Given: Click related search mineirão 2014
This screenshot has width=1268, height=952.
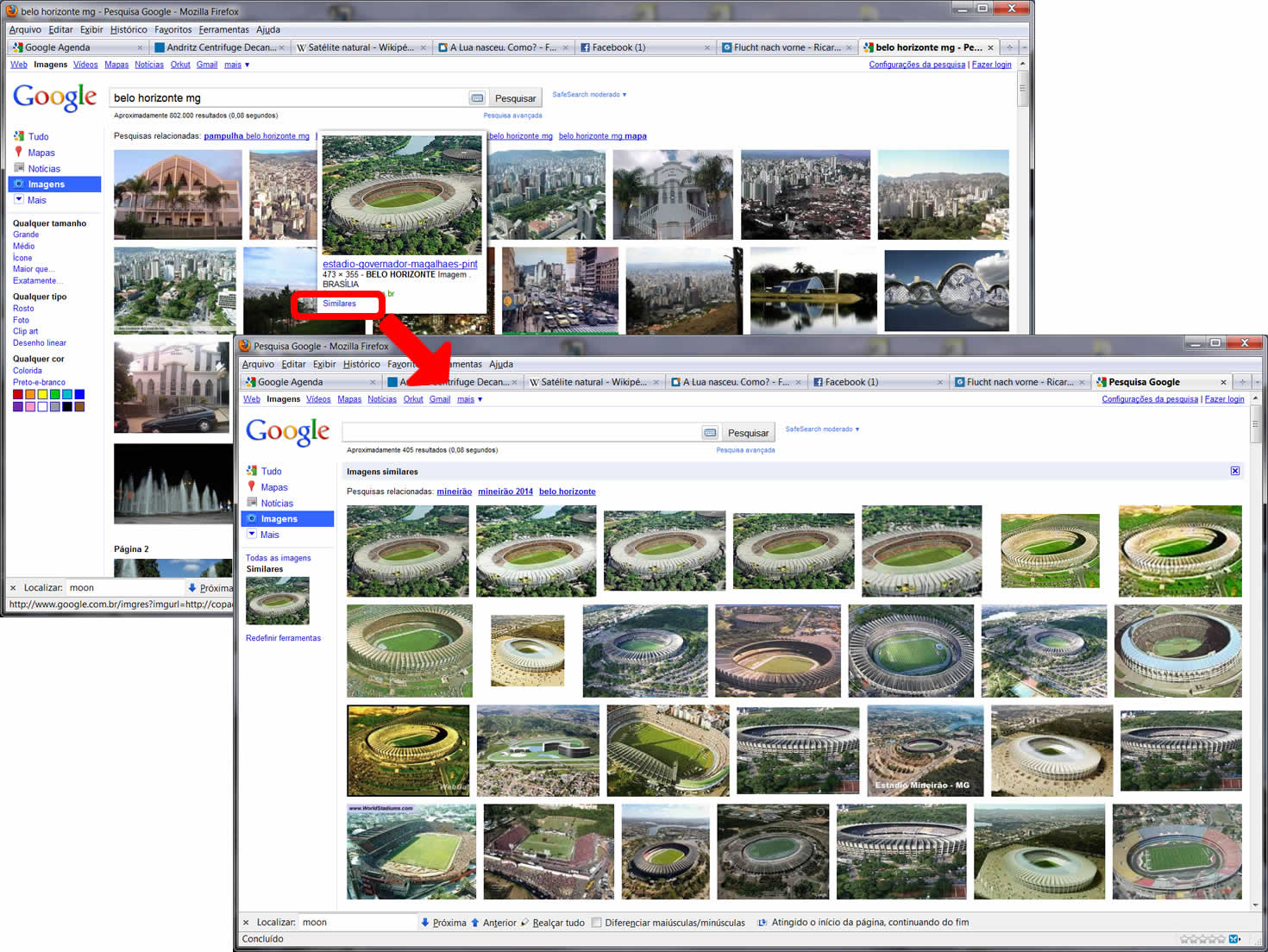Looking at the screenshot, I should pyautogui.click(x=505, y=492).
